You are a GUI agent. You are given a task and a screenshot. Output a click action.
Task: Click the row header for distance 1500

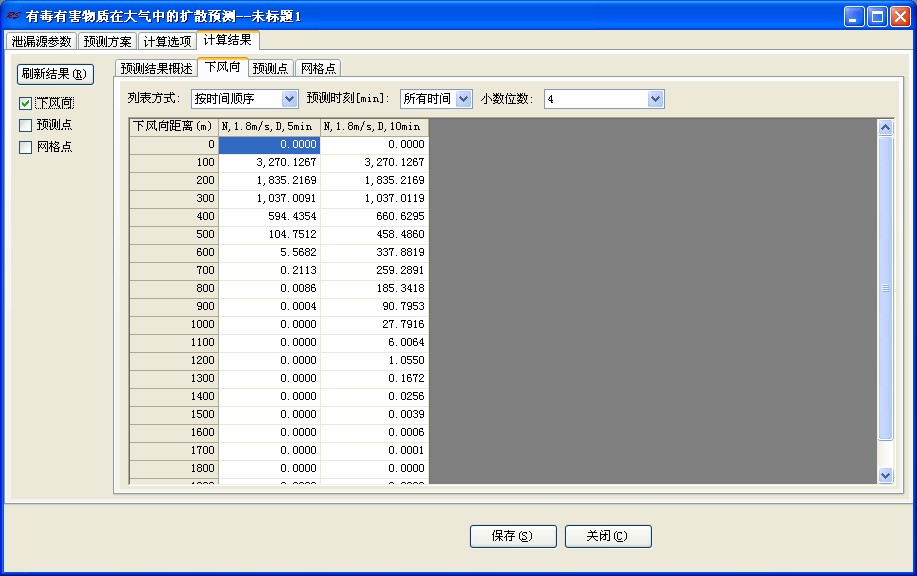pyautogui.click(x=174, y=415)
